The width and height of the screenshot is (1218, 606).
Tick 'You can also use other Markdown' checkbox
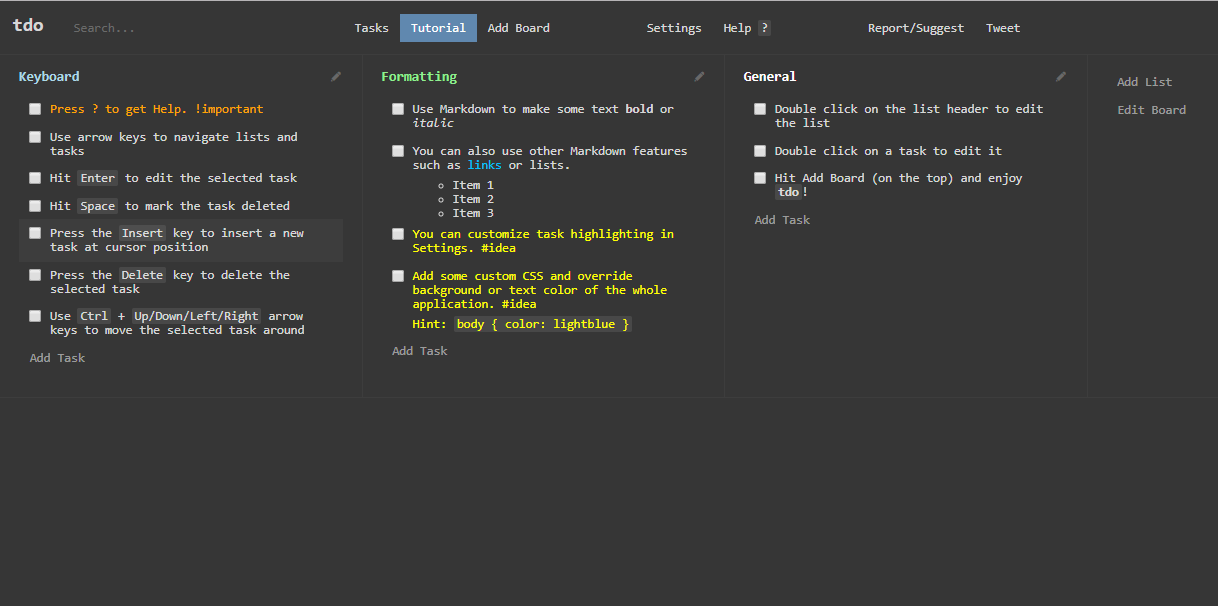coord(398,151)
